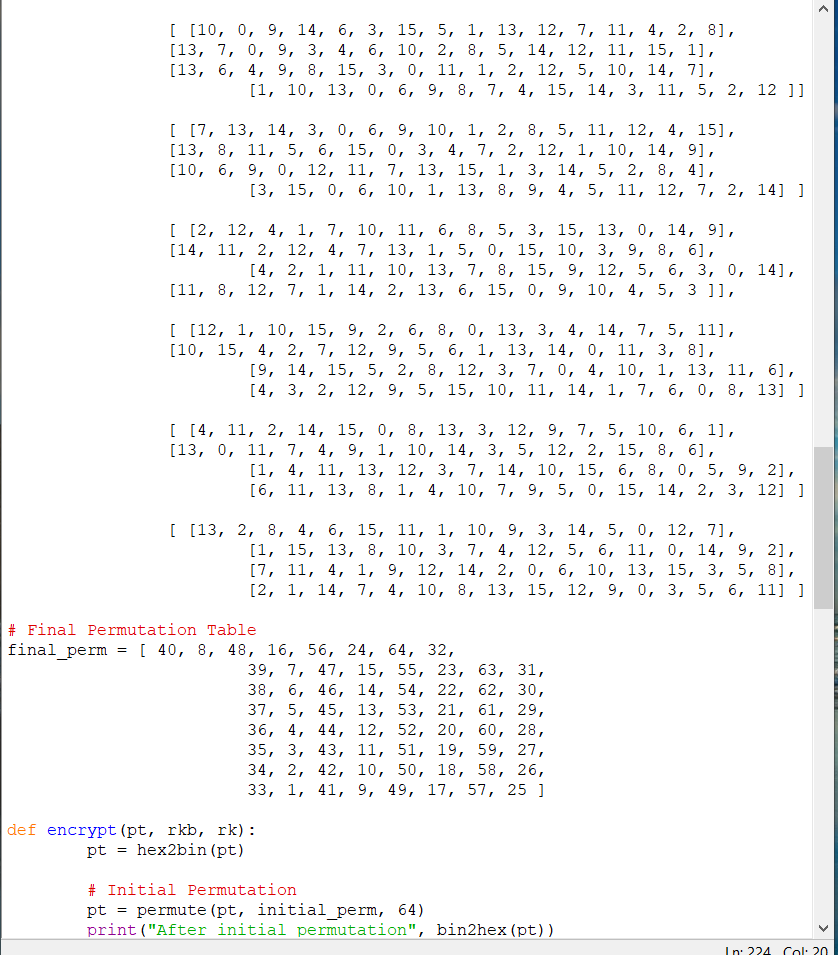Click row starting '[12, 1, 10, 15'

click(452, 329)
